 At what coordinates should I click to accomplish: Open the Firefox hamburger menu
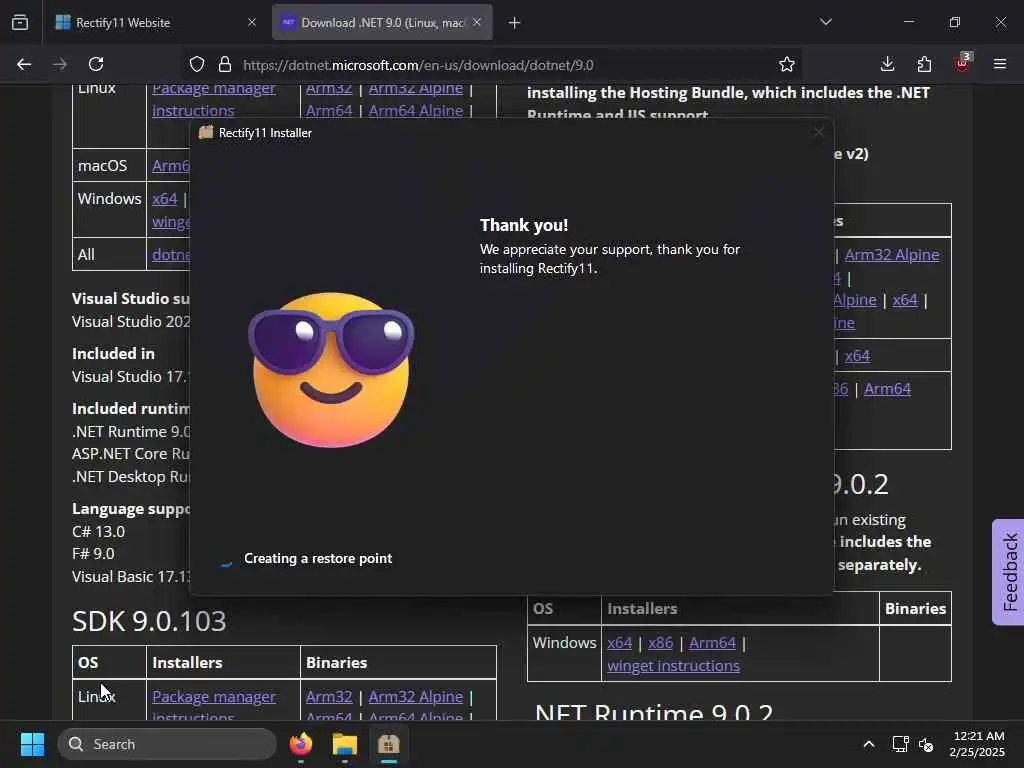[x=1000, y=64]
